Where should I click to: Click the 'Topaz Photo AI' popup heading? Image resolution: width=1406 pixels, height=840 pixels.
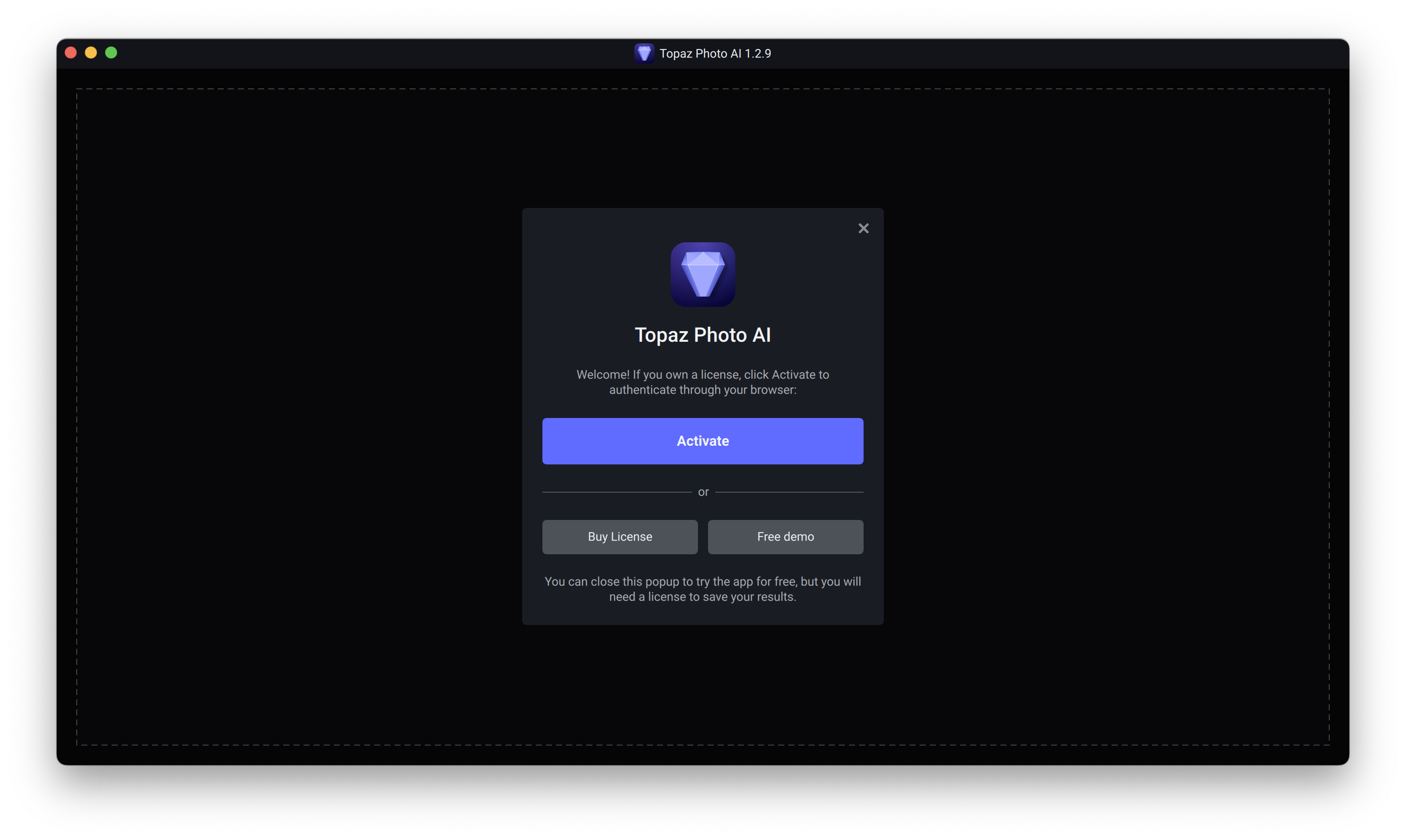(702, 335)
